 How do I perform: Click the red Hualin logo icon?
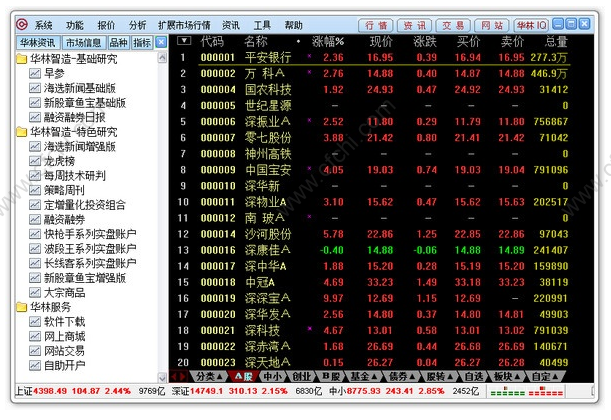[x=22, y=25]
